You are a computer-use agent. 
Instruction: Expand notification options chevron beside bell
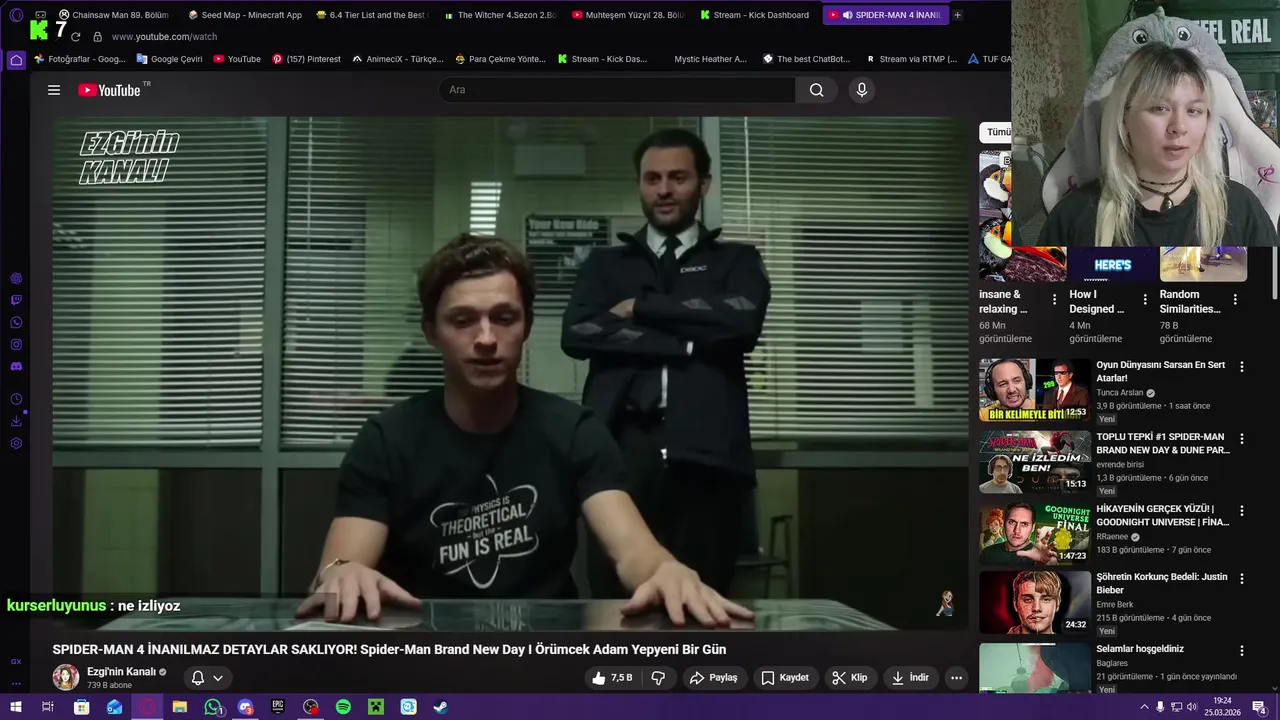click(218, 678)
